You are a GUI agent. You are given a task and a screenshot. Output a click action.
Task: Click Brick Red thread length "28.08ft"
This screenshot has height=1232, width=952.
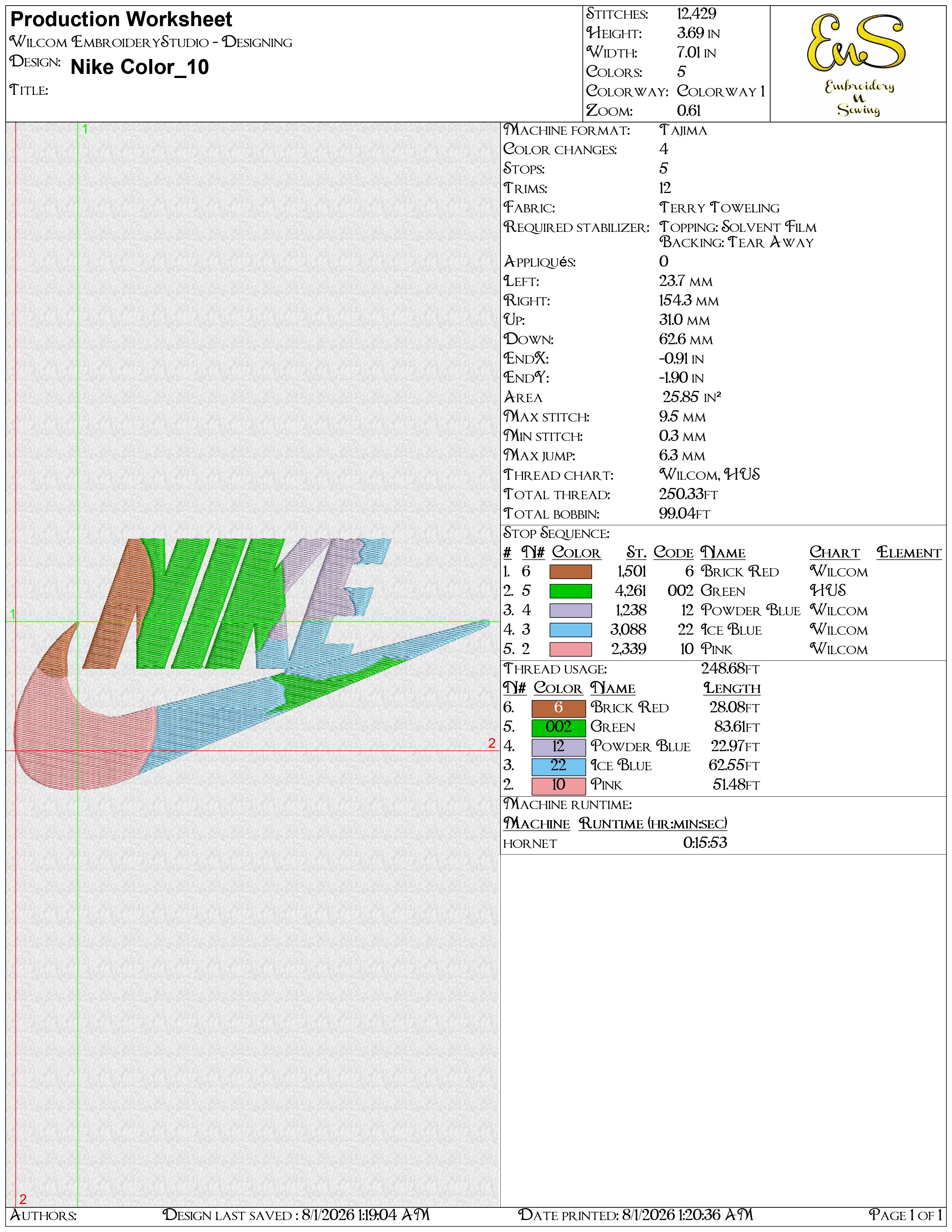[x=734, y=707]
